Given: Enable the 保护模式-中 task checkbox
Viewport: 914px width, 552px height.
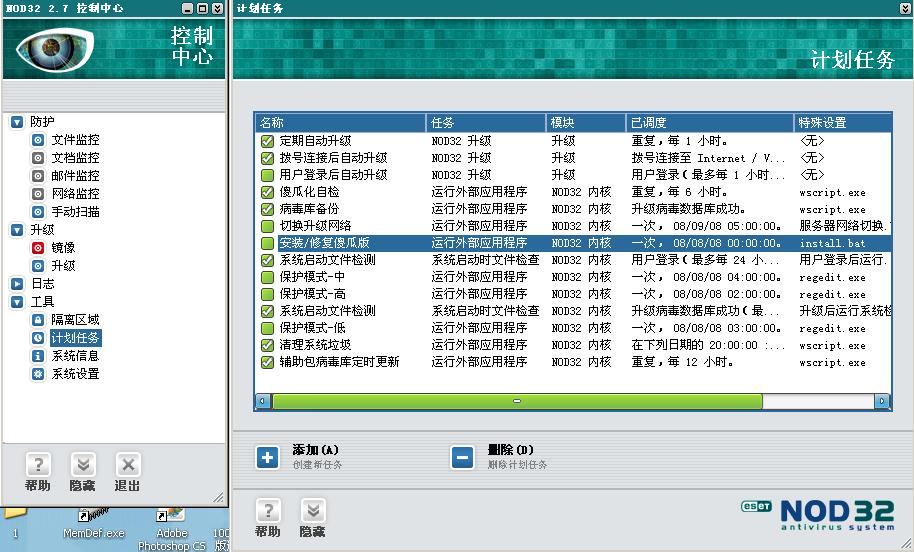Looking at the screenshot, I should [267, 277].
